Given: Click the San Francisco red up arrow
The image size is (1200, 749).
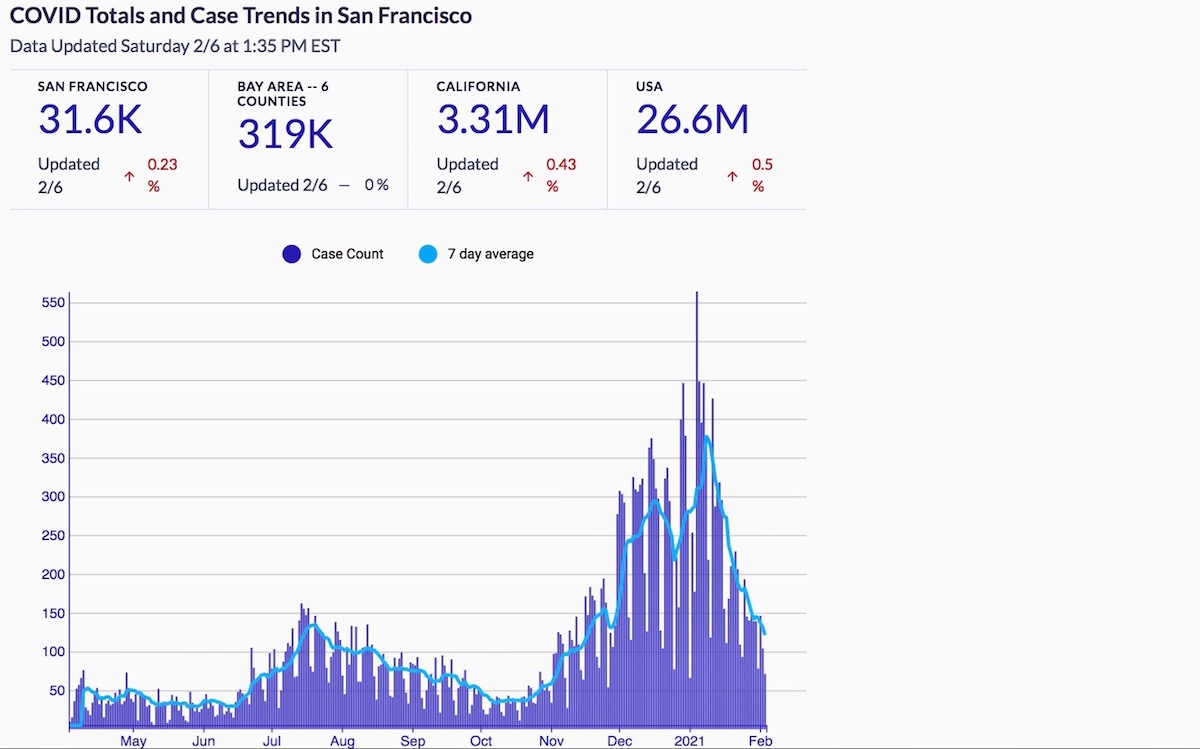Looking at the screenshot, I should tap(129, 176).
